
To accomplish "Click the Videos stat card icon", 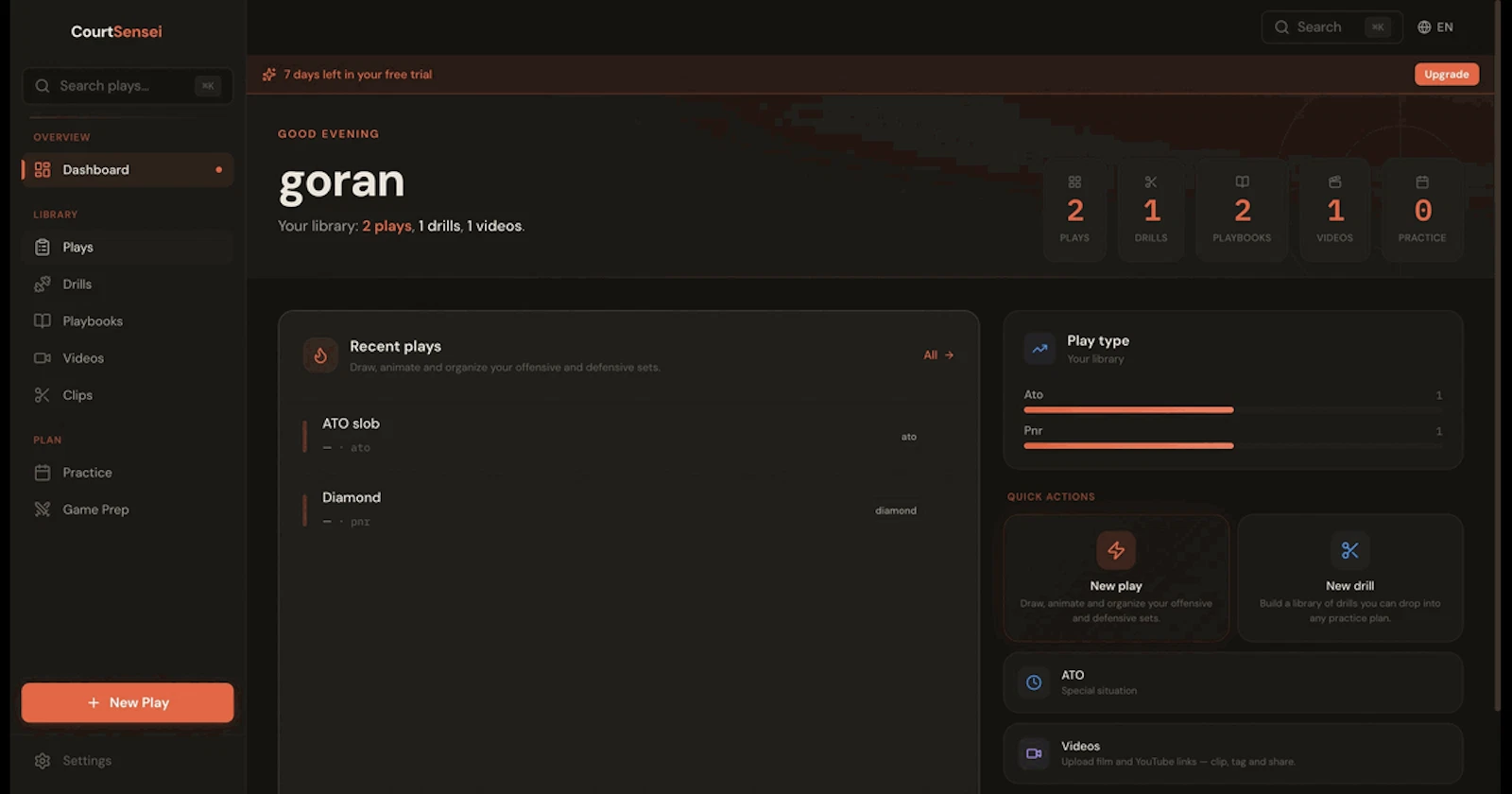I will click(1334, 181).
